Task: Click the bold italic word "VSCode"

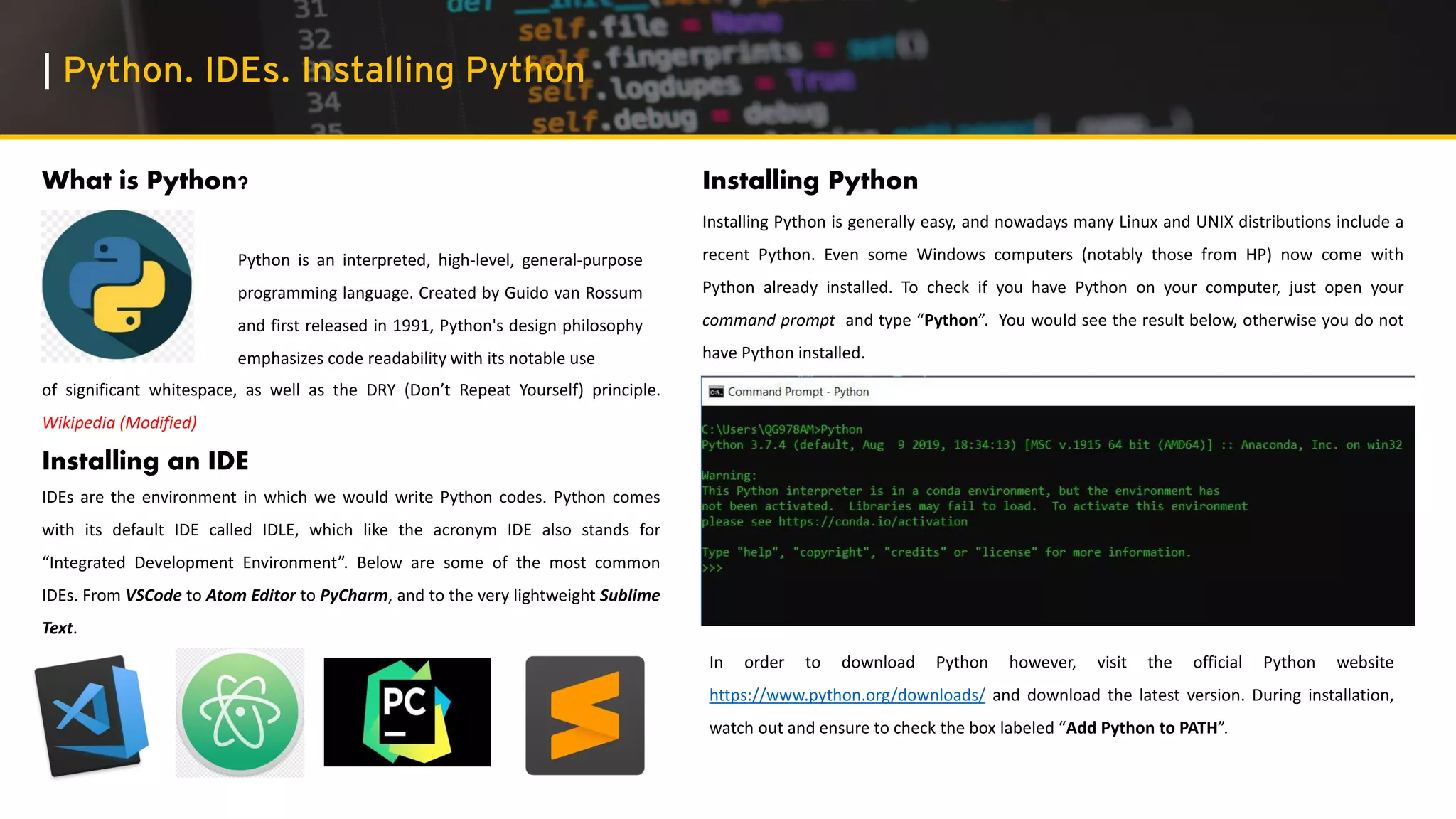Action: [x=154, y=595]
